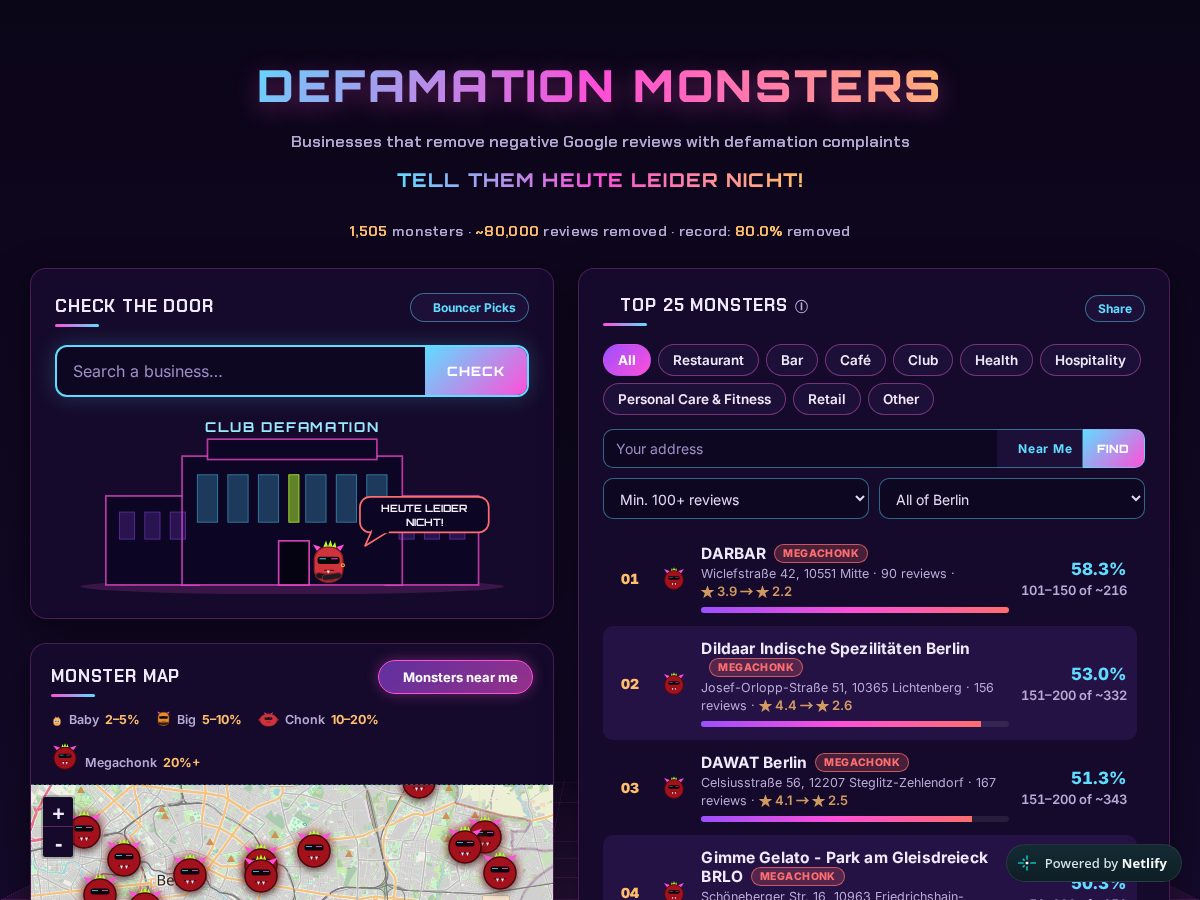Image resolution: width=1200 pixels, height=900 pixels.
Task: Click the Bouncer Picks button
Action: pyautogui.click(x=469, y=307)
